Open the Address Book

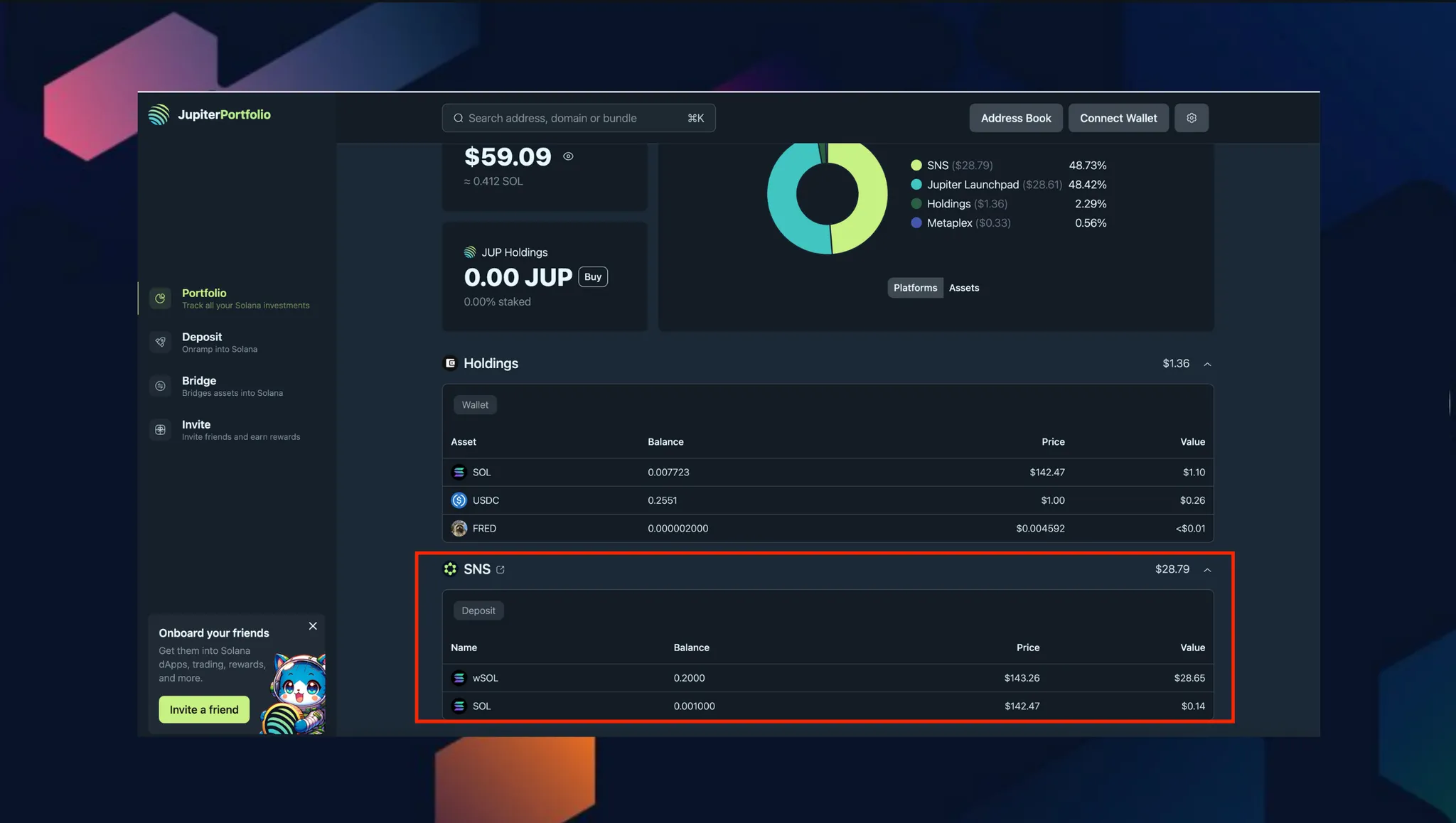tap(1015, 118)
